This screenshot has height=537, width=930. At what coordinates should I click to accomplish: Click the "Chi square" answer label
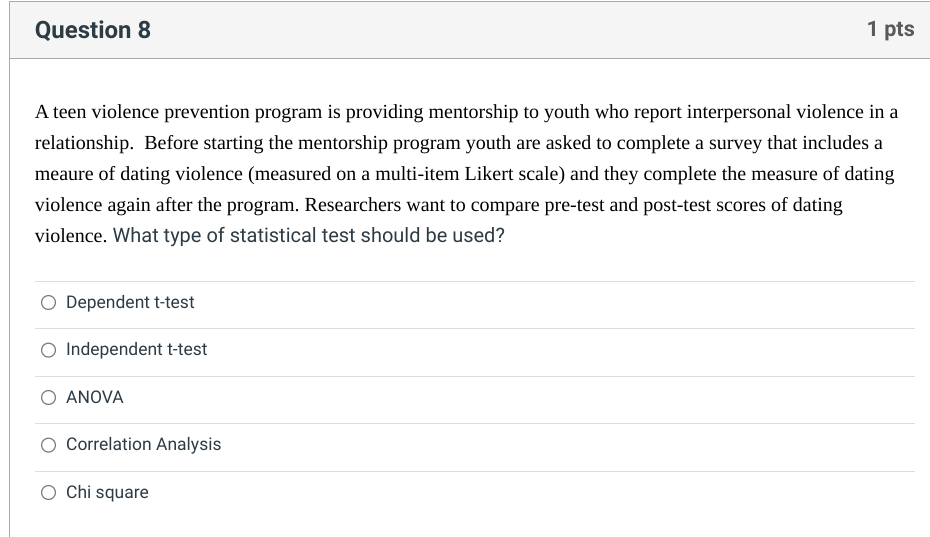point(107,493)
